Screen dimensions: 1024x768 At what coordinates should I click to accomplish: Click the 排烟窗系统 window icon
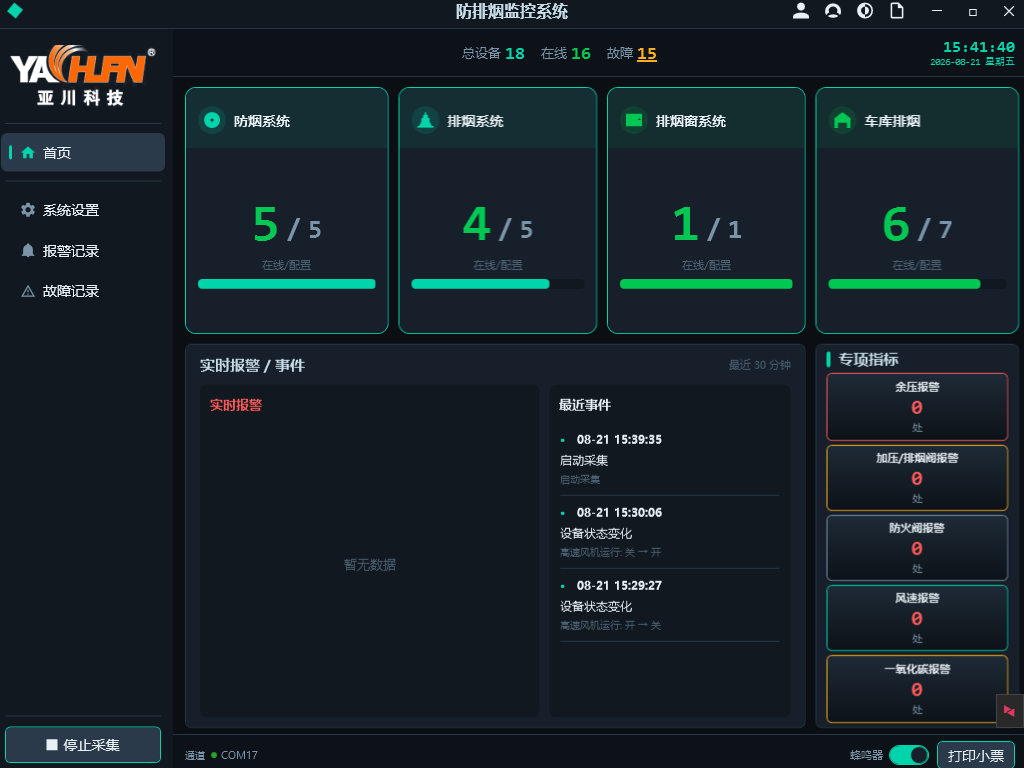click(x=633, y=120)
